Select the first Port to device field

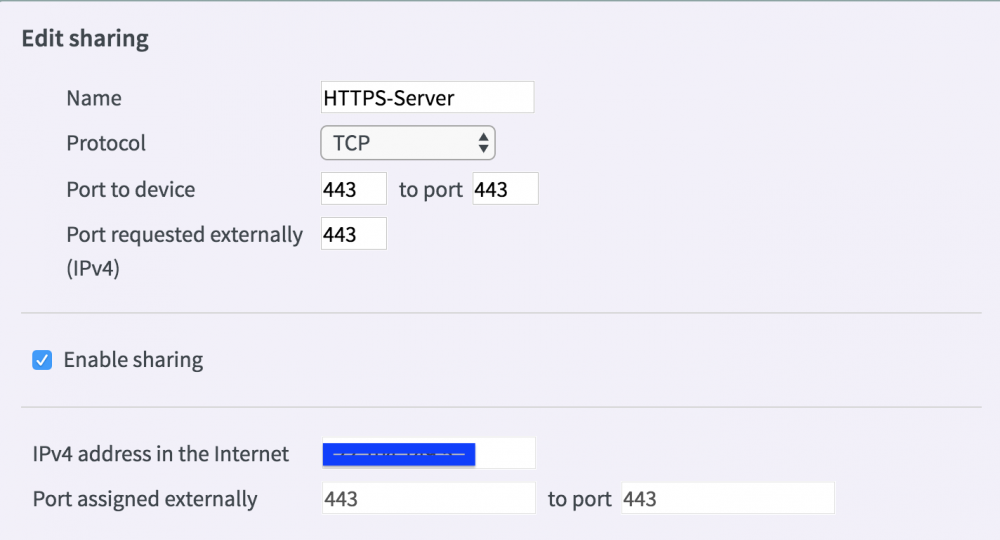353,189
